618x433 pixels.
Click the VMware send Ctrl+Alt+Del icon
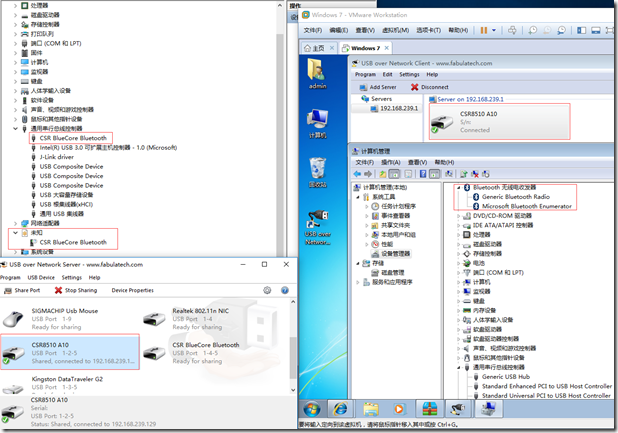tap(512, 30)
